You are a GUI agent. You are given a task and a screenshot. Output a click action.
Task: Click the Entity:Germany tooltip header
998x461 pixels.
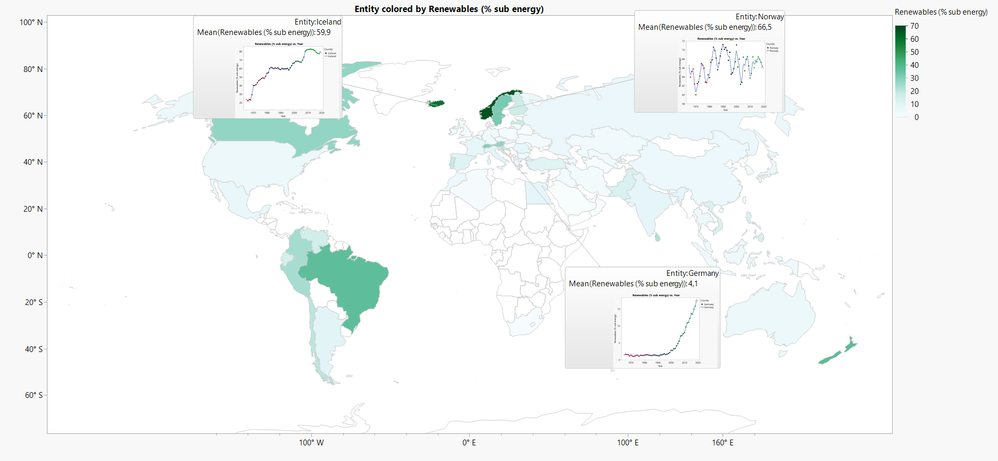[x=692, y=273]
